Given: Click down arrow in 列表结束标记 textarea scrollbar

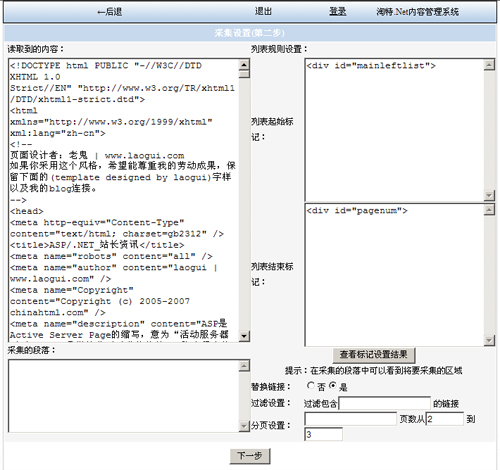Looking at the screenshot, I should pyautogui.click(x=489, y=340).
